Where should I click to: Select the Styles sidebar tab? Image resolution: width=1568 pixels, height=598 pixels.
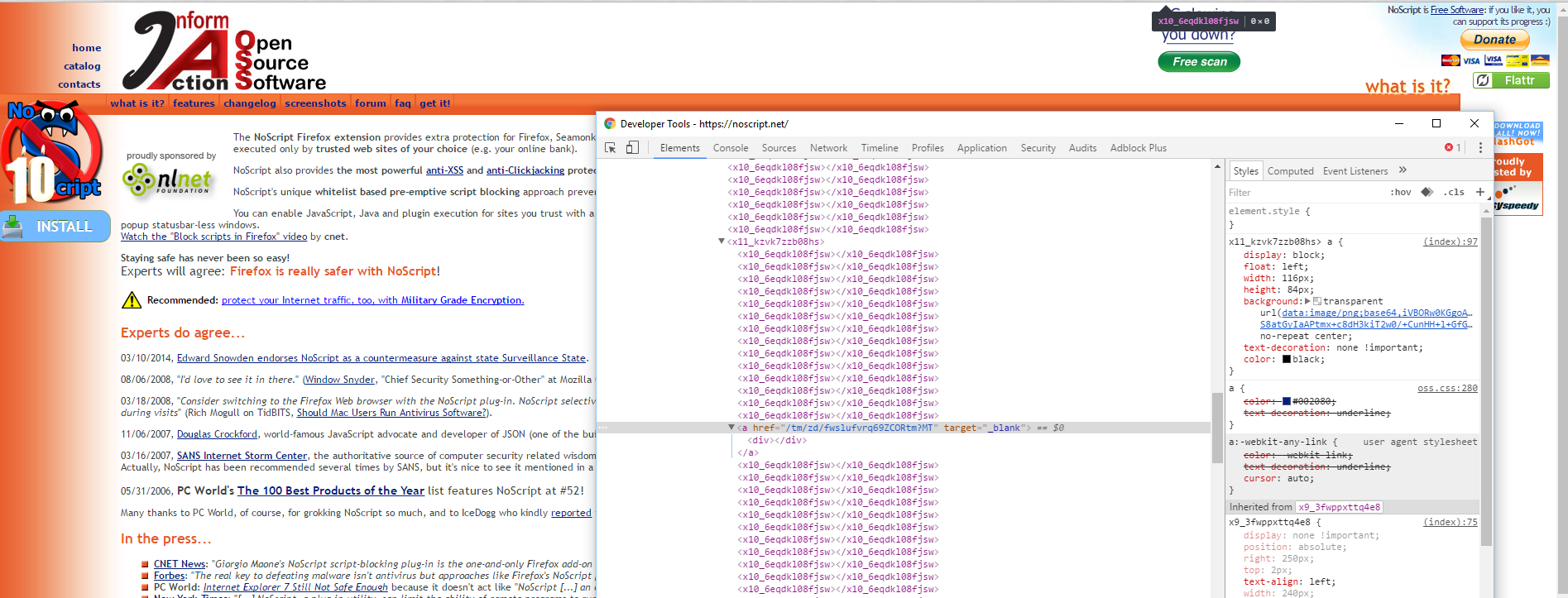1245,170
